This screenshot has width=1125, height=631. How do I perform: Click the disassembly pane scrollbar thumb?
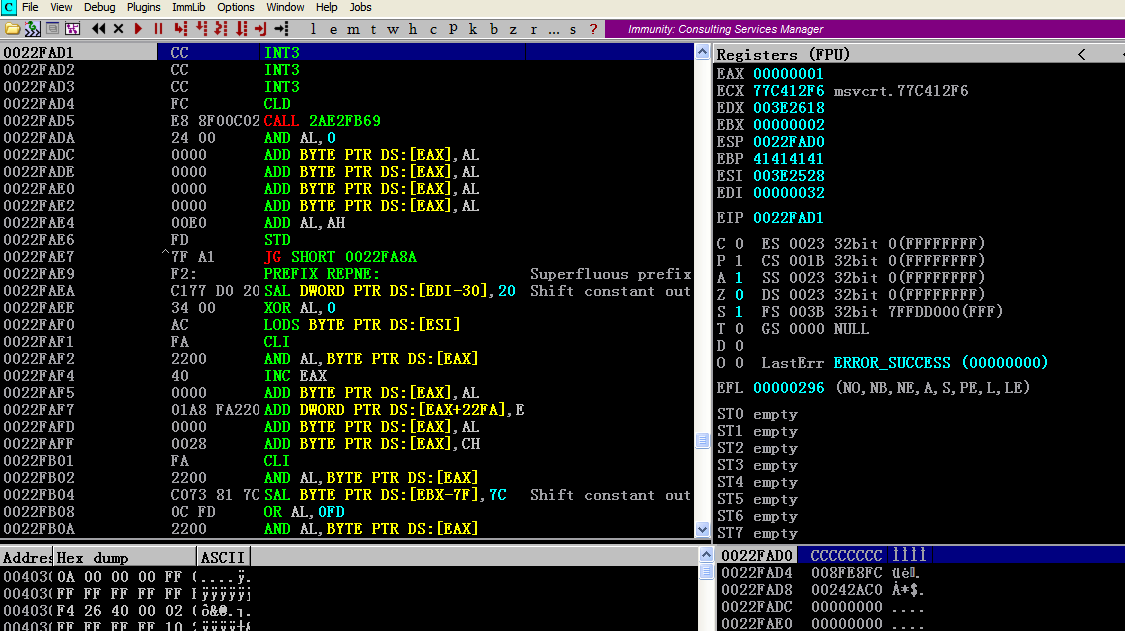point(702,438)
